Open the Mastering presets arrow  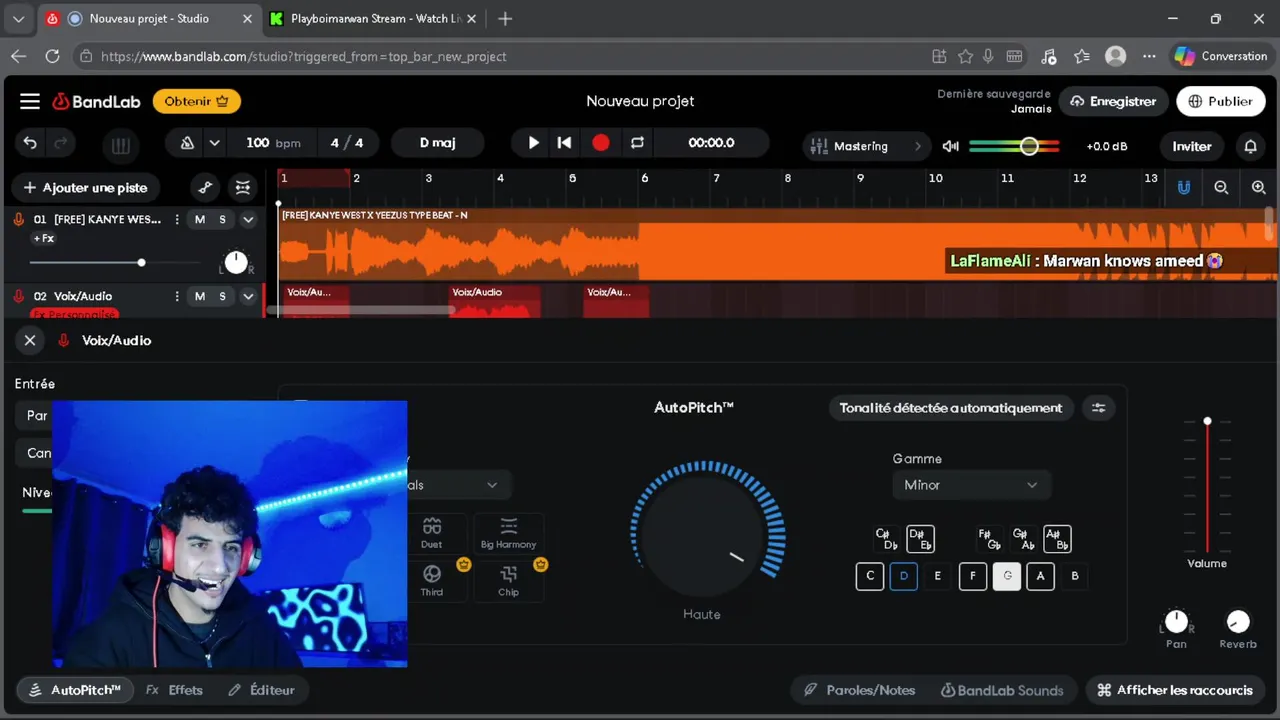917,146
